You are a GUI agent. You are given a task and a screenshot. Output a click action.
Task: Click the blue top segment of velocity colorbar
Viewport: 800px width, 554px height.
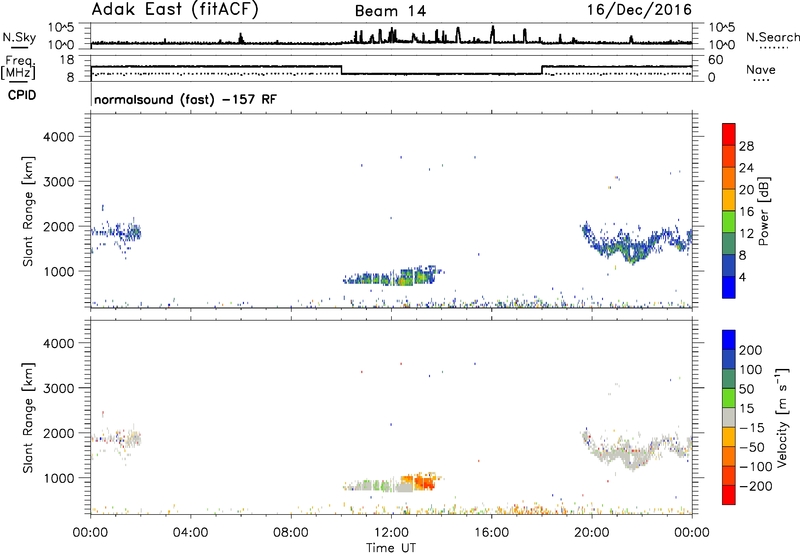click(x=729, y=340)
